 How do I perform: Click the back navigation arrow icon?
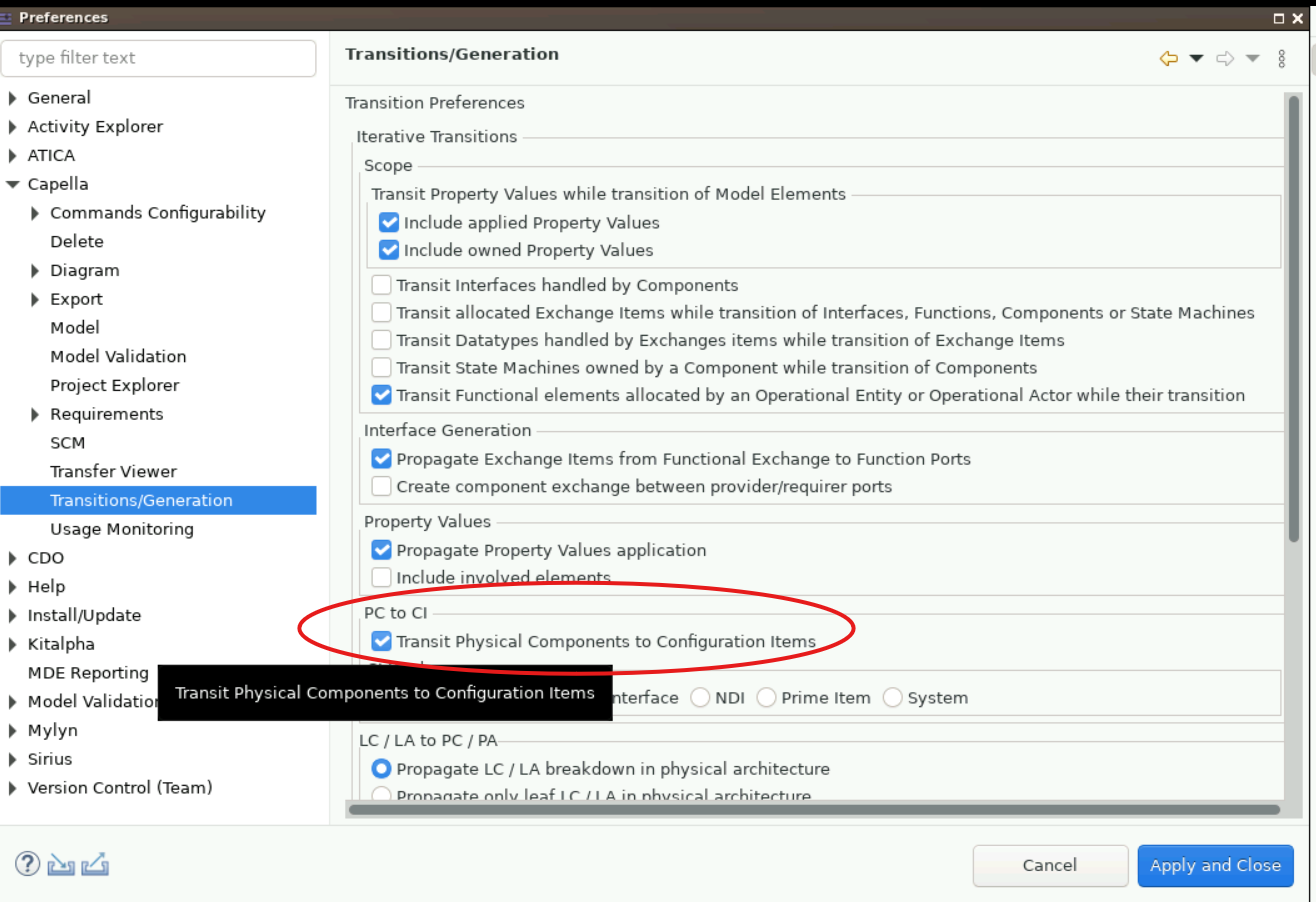pos(1168,59)
